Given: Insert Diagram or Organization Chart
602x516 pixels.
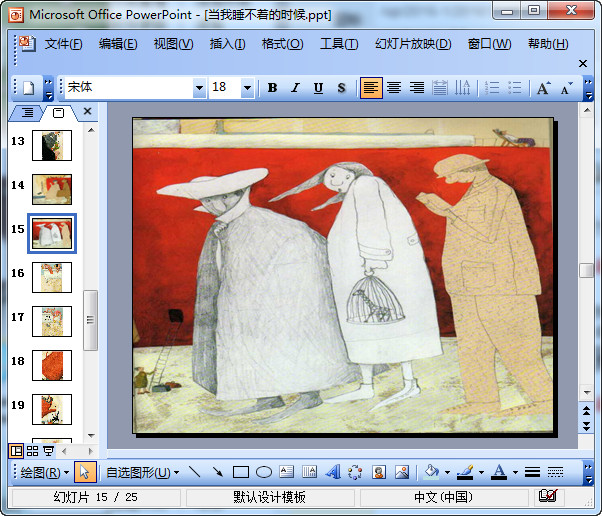Looking at the screenshot, I should pos(355,472).
